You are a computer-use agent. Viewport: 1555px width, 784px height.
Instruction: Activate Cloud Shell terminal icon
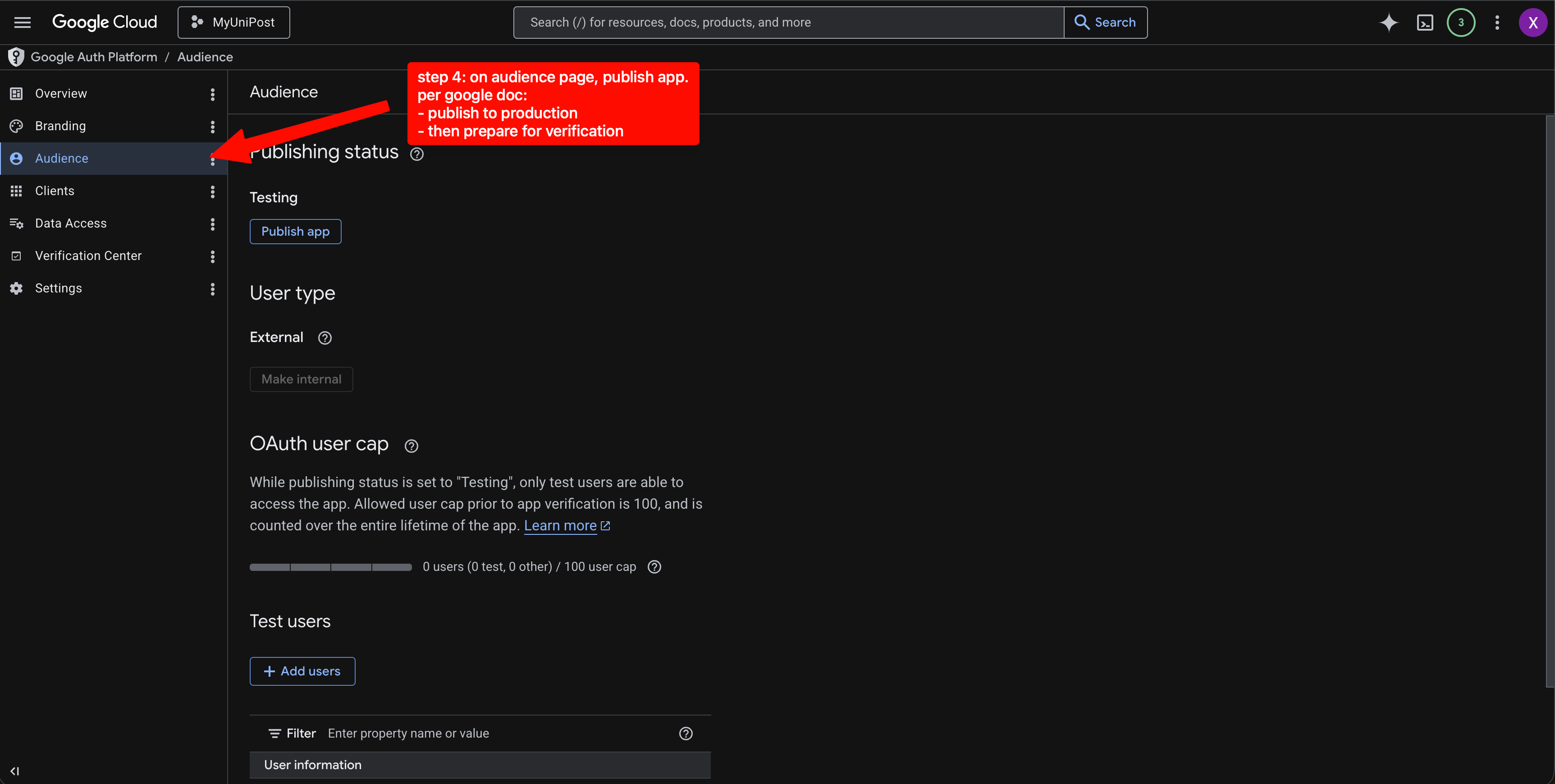tap(1425, 23)
